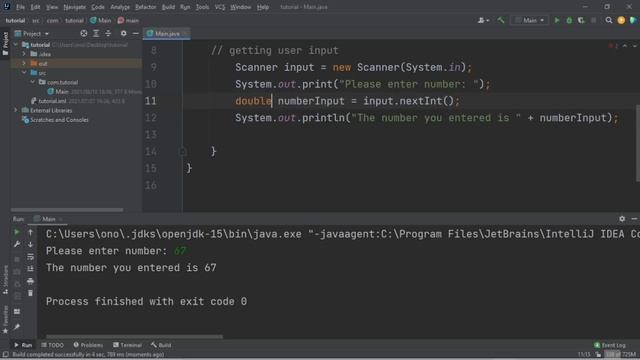Print the Run console output
Image resolution: width=640 pixels, height=360 pixels.
click(x=30, y=281)
